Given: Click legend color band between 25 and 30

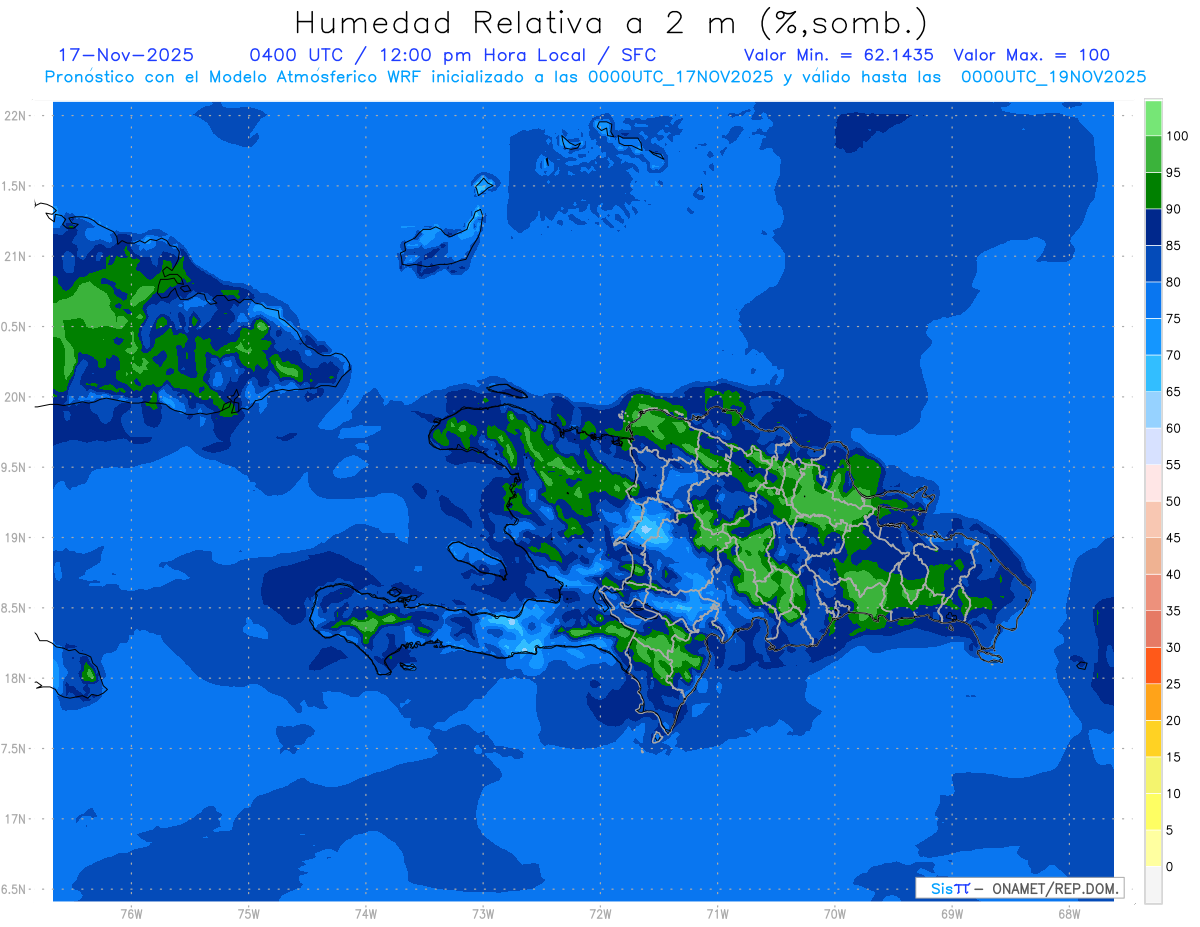Looking at the screenshot, I should pos(1153,665).
